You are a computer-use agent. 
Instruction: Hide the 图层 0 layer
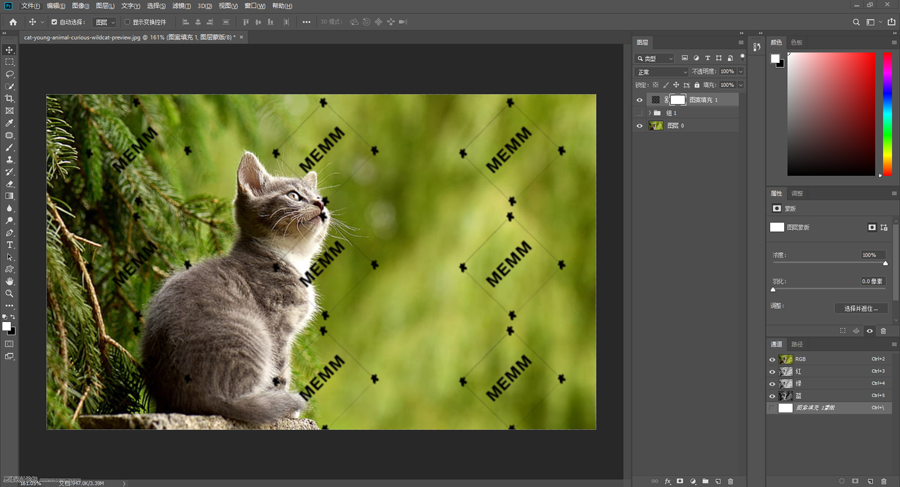pyautogui.click(x=640, y=126)
